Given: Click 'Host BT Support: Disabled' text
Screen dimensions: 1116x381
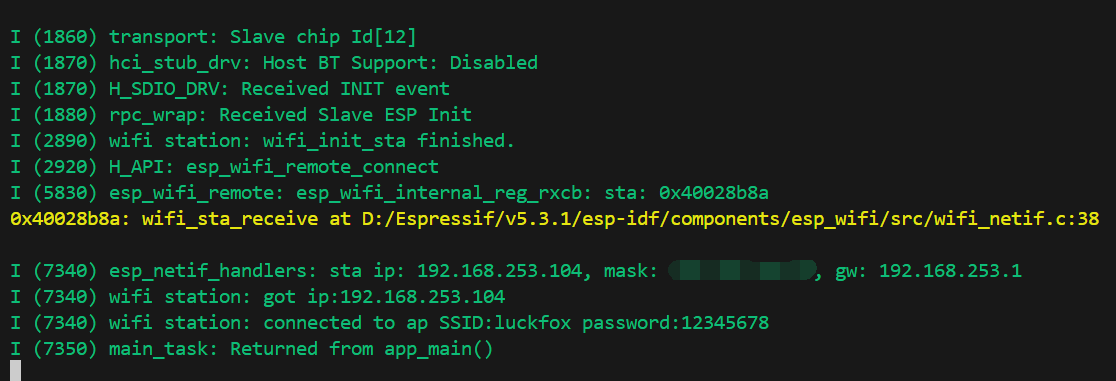Looking at the screenshot, I should click(400, 63).
